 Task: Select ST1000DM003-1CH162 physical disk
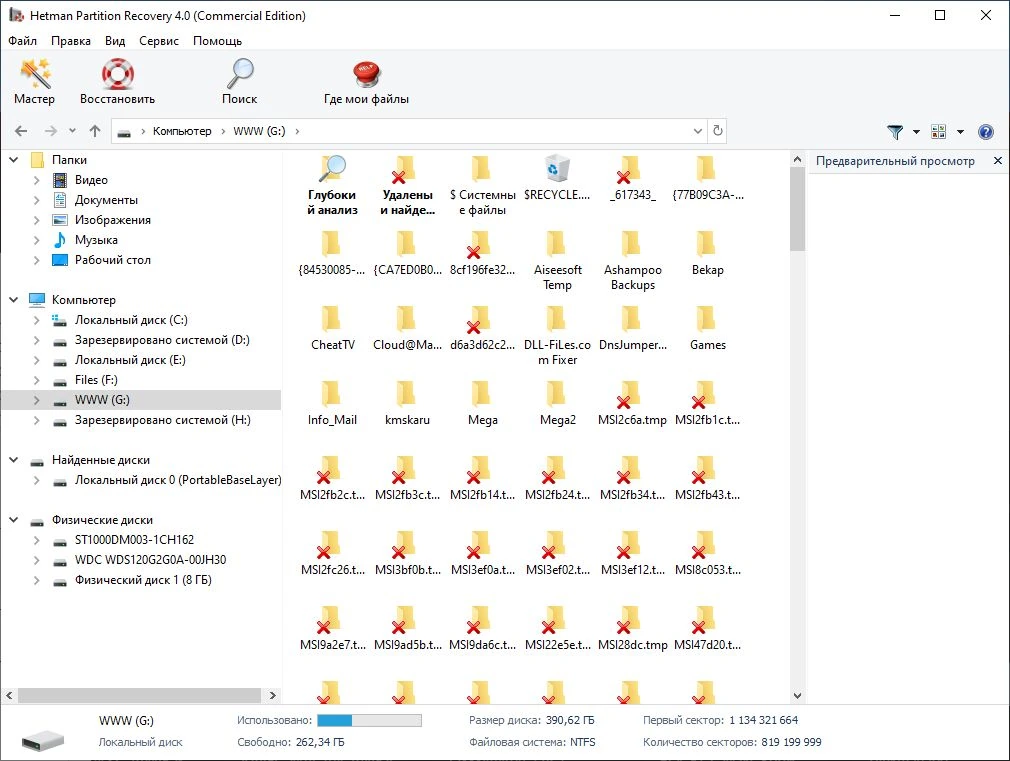click(134, 540)
